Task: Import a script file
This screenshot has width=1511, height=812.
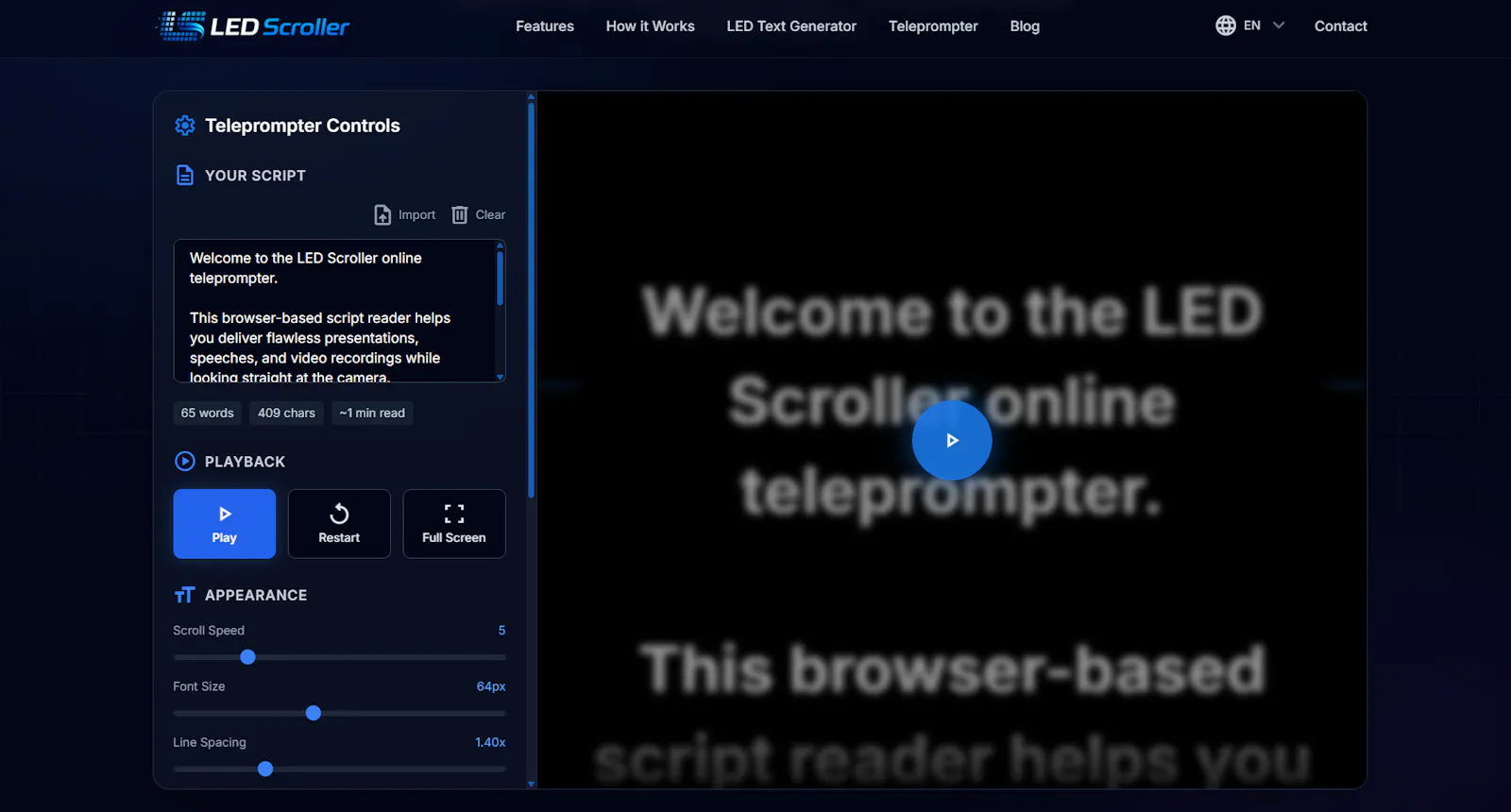Action: [405, 215]
